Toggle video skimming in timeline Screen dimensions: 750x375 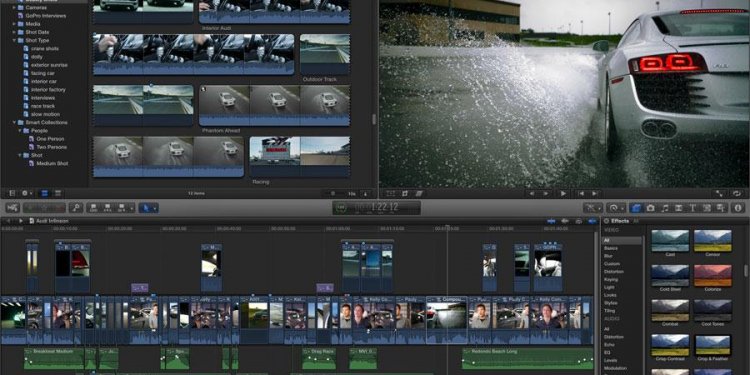551,221
